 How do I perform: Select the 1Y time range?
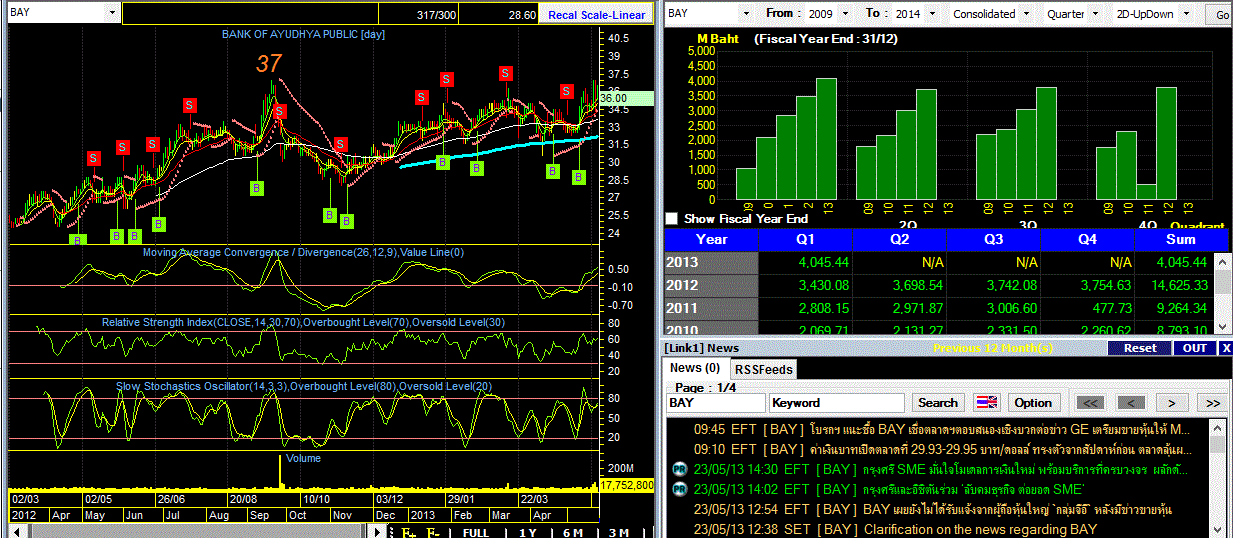(527, 532)
